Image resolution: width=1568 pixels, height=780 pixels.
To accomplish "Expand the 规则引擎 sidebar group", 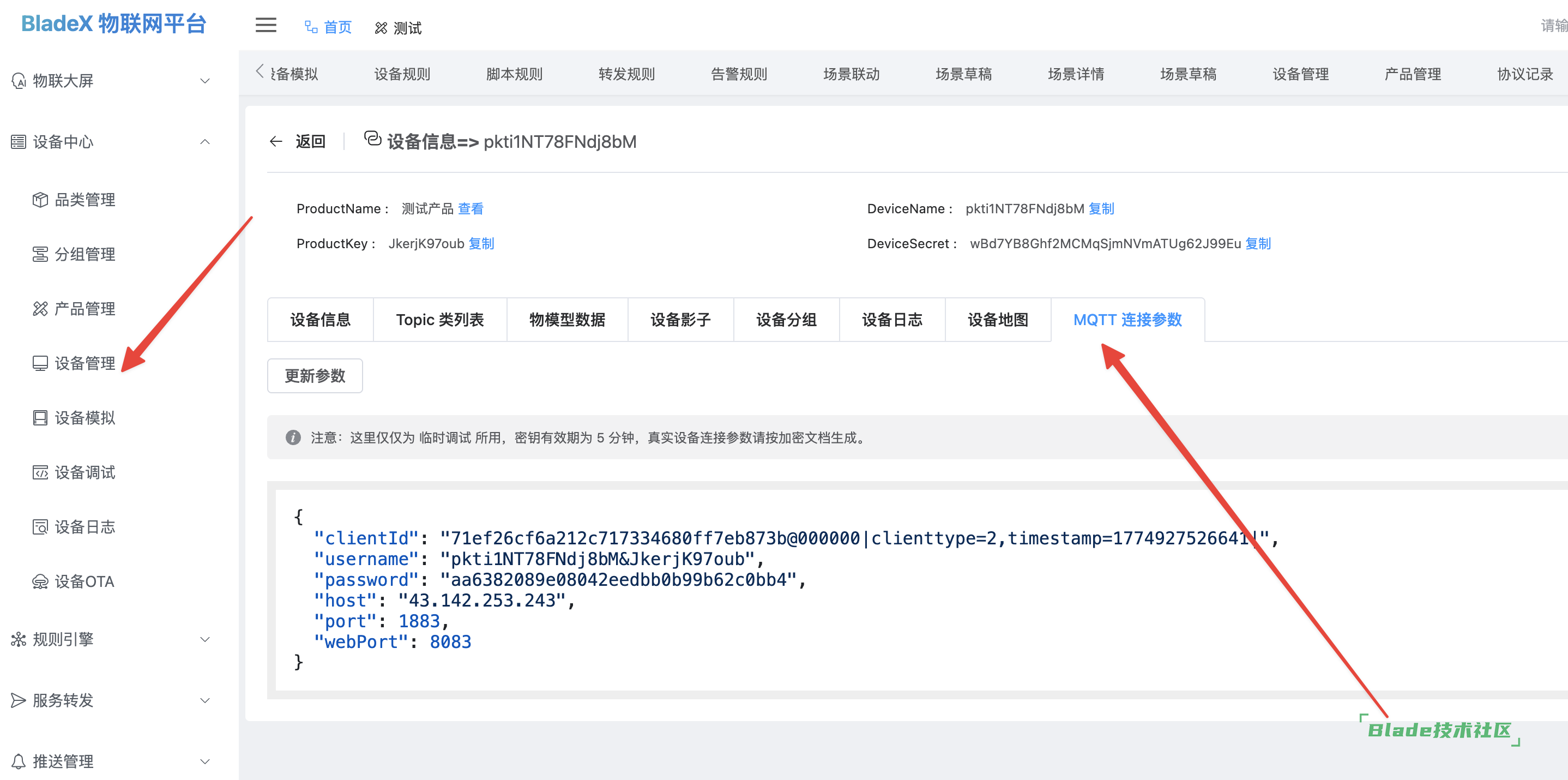I will tap(205, 639).
